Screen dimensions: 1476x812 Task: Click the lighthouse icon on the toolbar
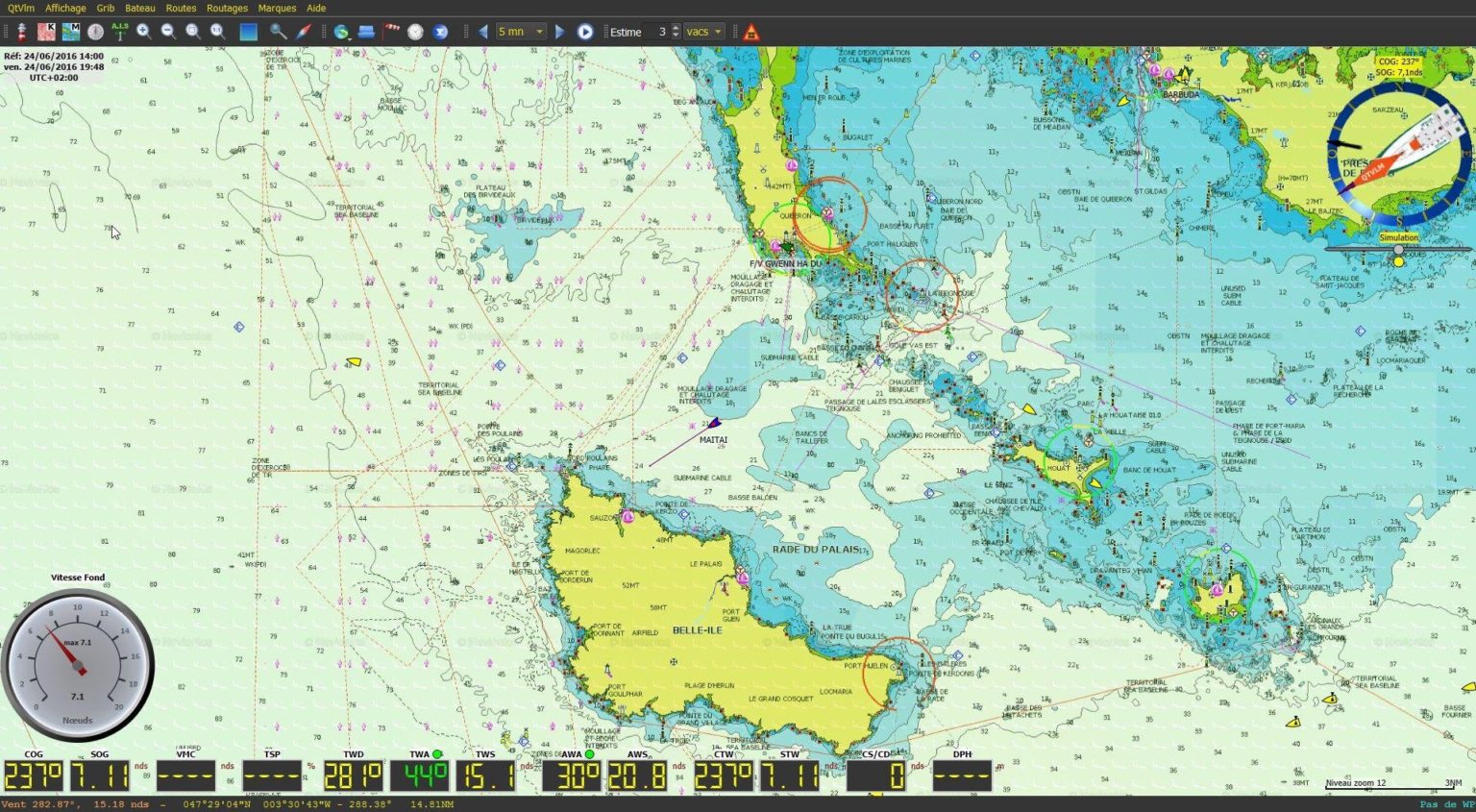(x=21, y=31)
